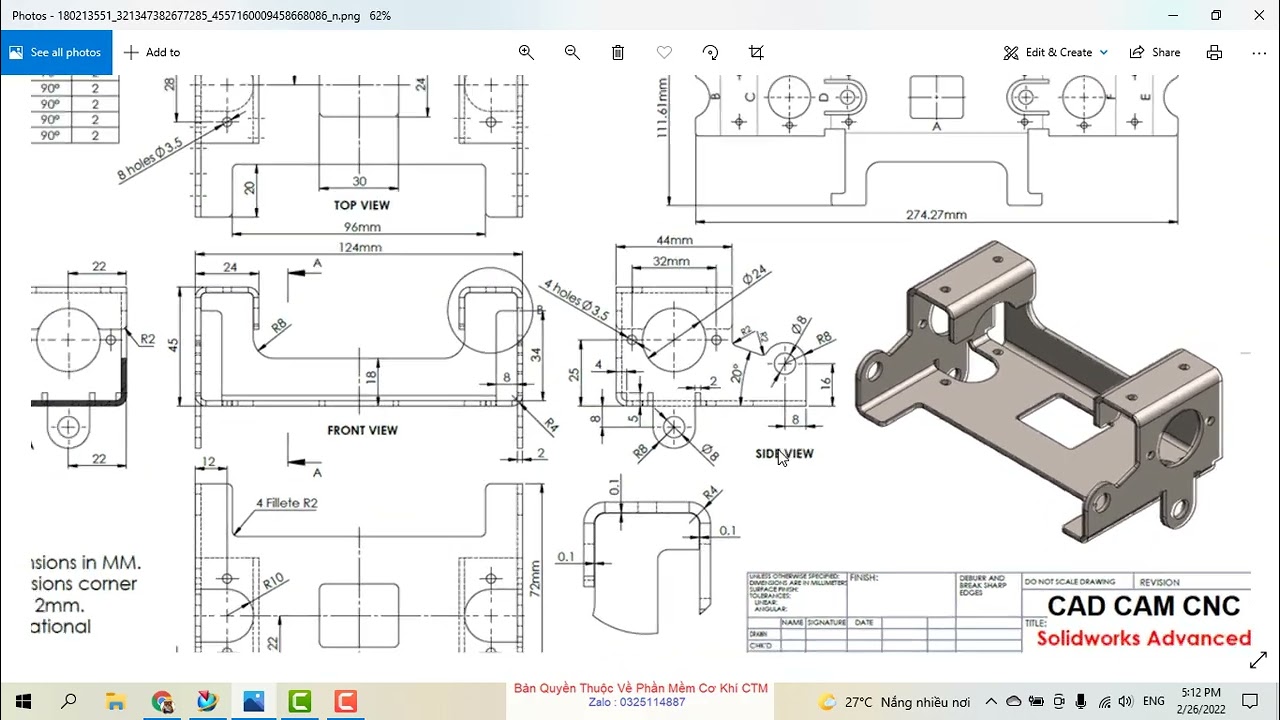Show hidden system tray icons
Viewport: 1280px width, 720px height.
[x=991, y=702]
